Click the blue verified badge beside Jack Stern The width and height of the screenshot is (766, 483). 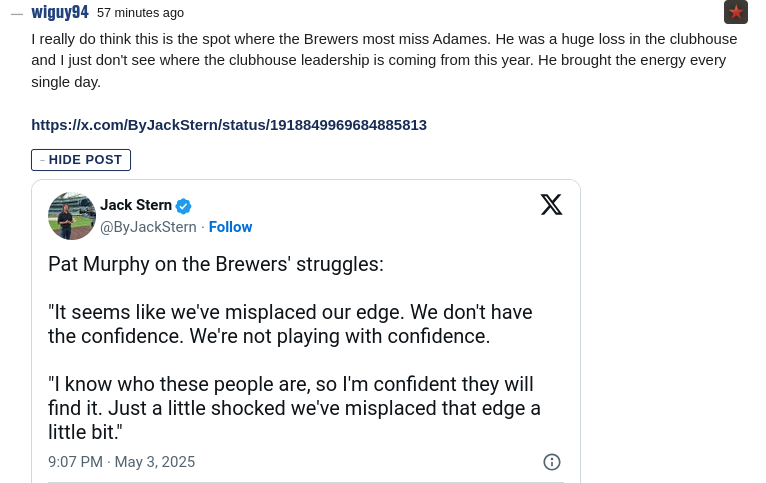click(x=184, y=206)
